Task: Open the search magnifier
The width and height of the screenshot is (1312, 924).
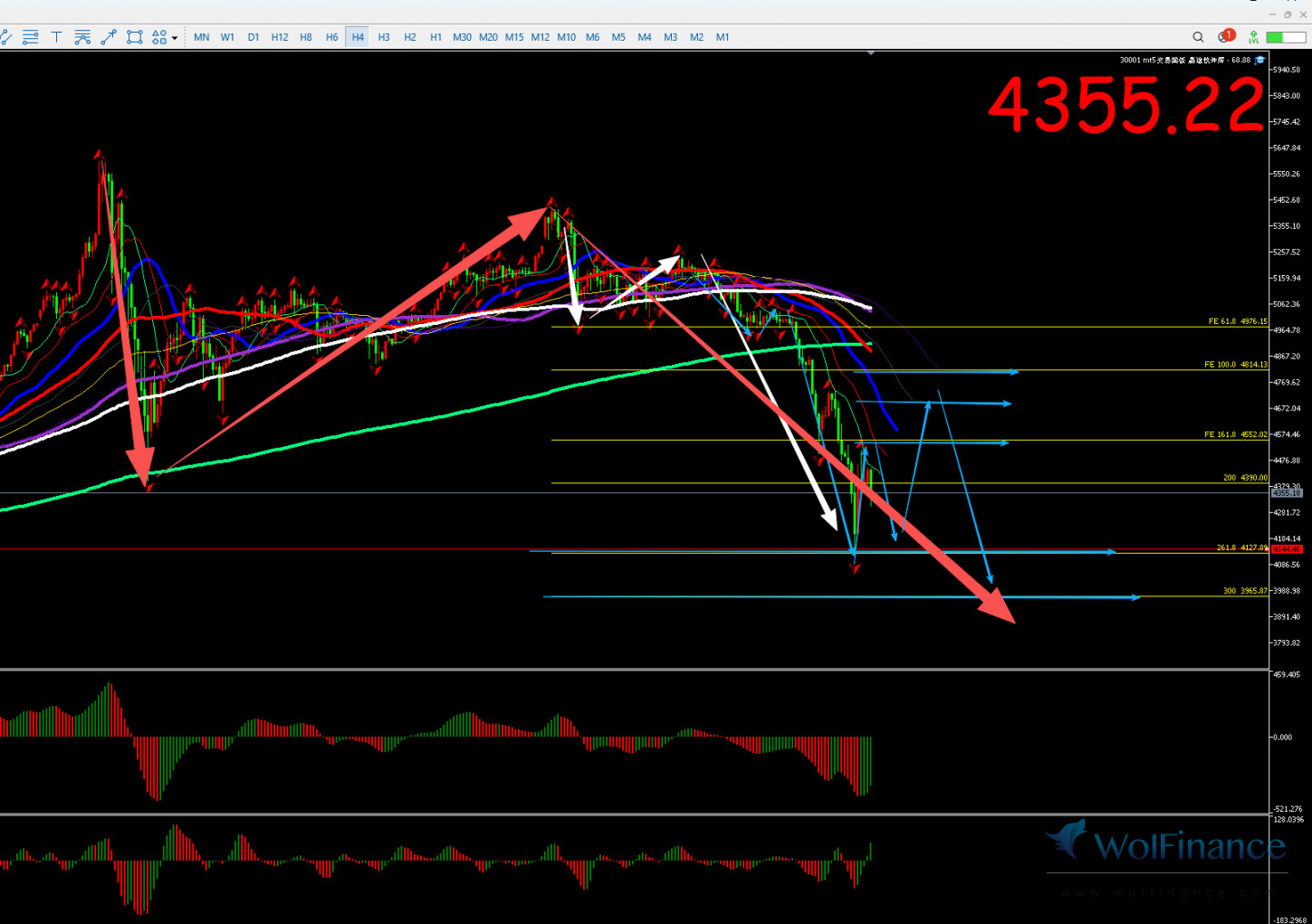Action: 1198,37
